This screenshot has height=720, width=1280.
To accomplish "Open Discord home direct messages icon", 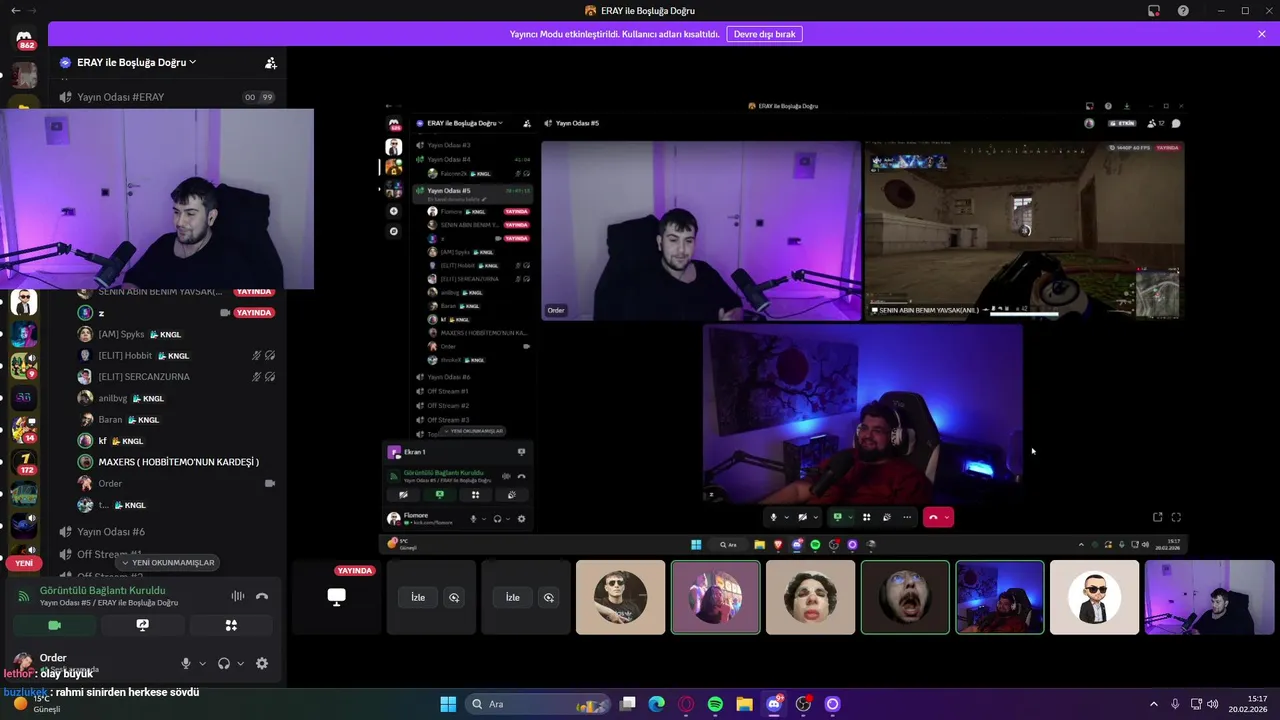I will (24, 39).
